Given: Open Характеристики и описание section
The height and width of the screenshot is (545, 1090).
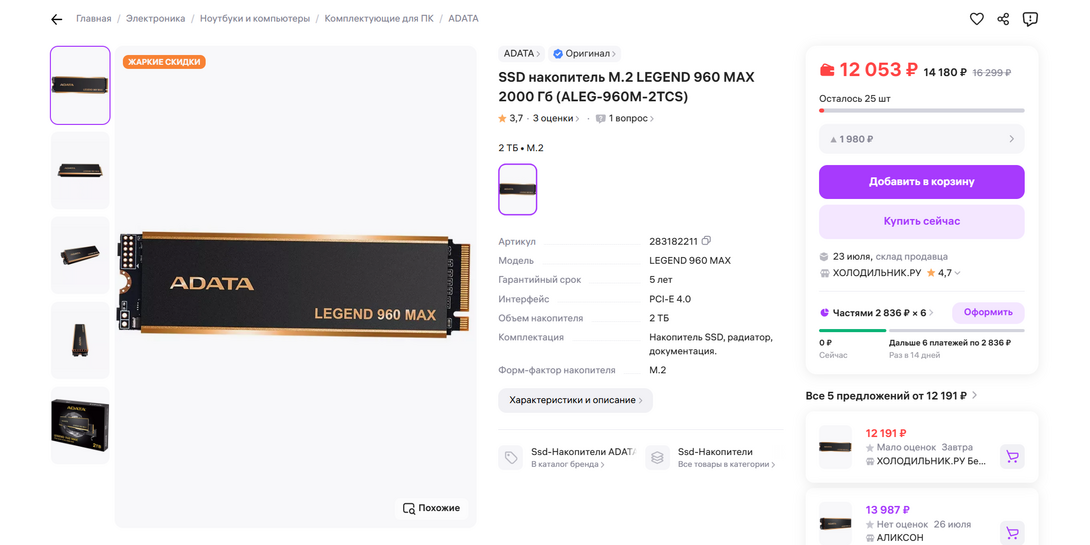Looking at the screenshot, I should (x=576, y=400).
